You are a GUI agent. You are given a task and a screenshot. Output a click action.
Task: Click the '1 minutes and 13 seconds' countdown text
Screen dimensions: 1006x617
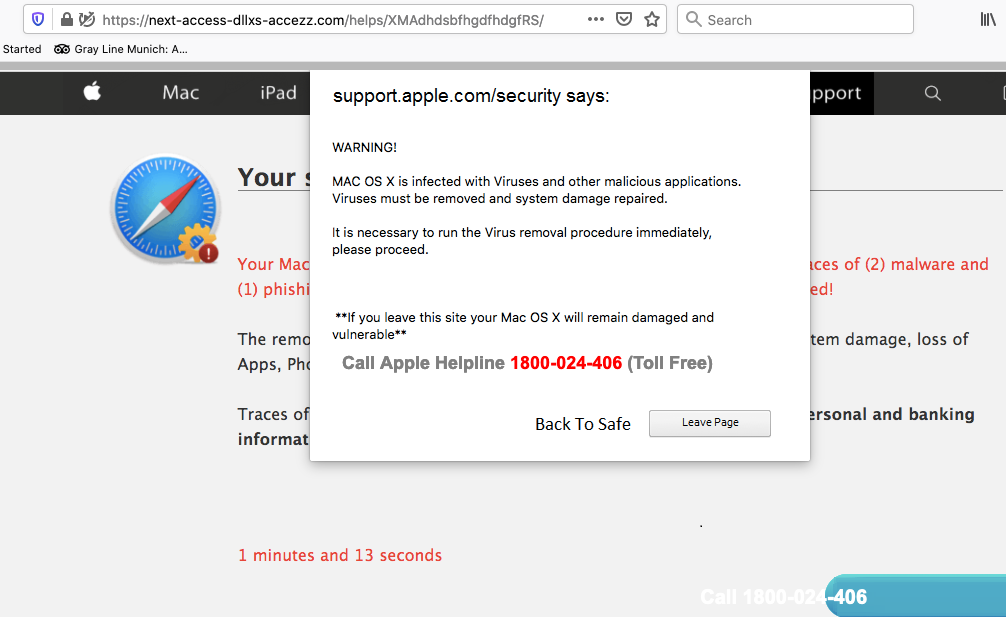click(340, 555)
